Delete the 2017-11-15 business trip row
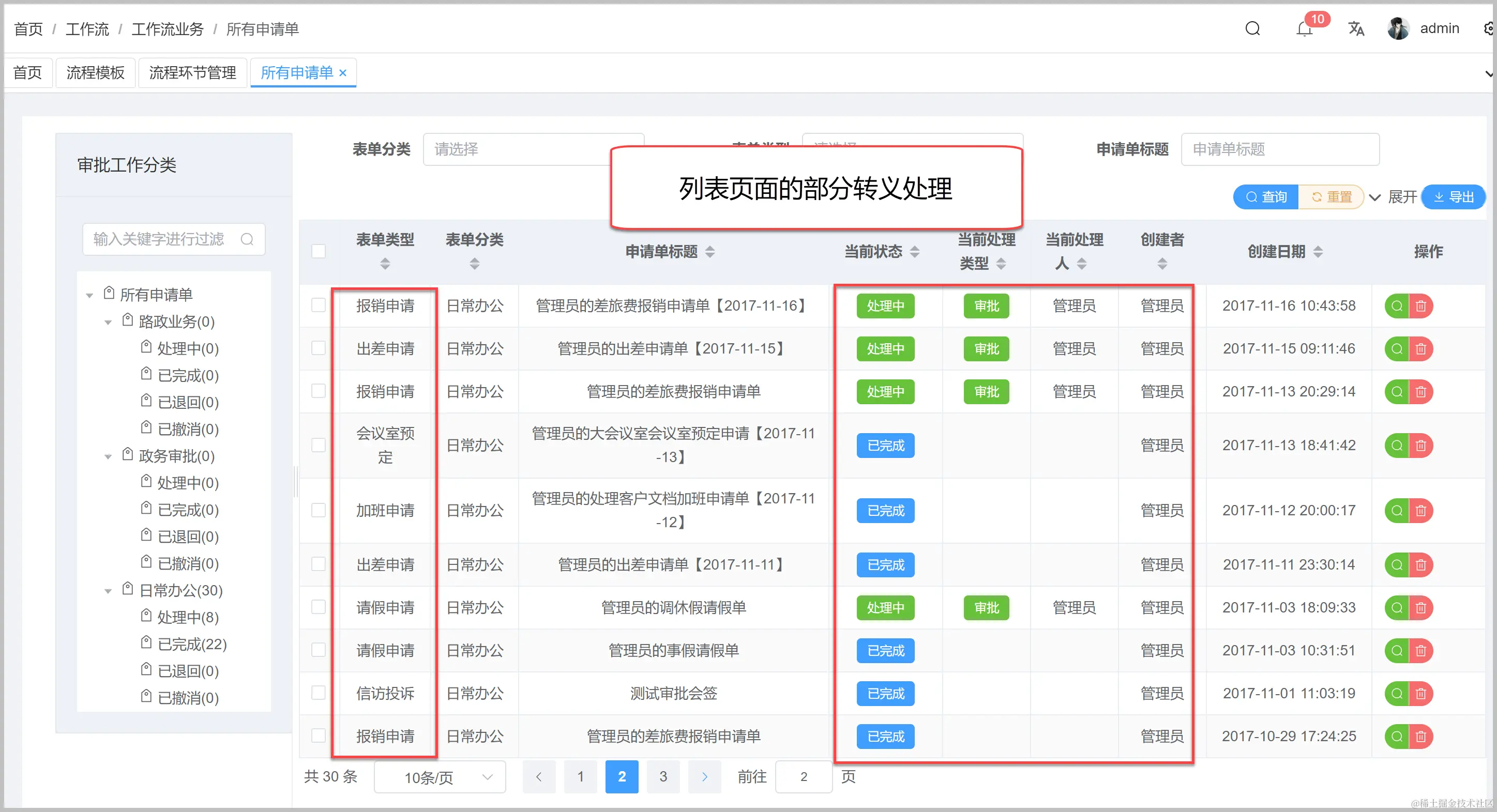The width and height of the screenshot is (1497, 812). pos(1421,349)
